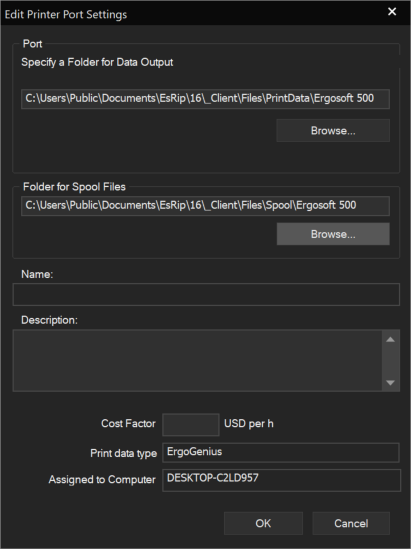This screenshot has width=411, height=549.
Task: Click the Folder for Spool Files label
Action: (74, 187)
